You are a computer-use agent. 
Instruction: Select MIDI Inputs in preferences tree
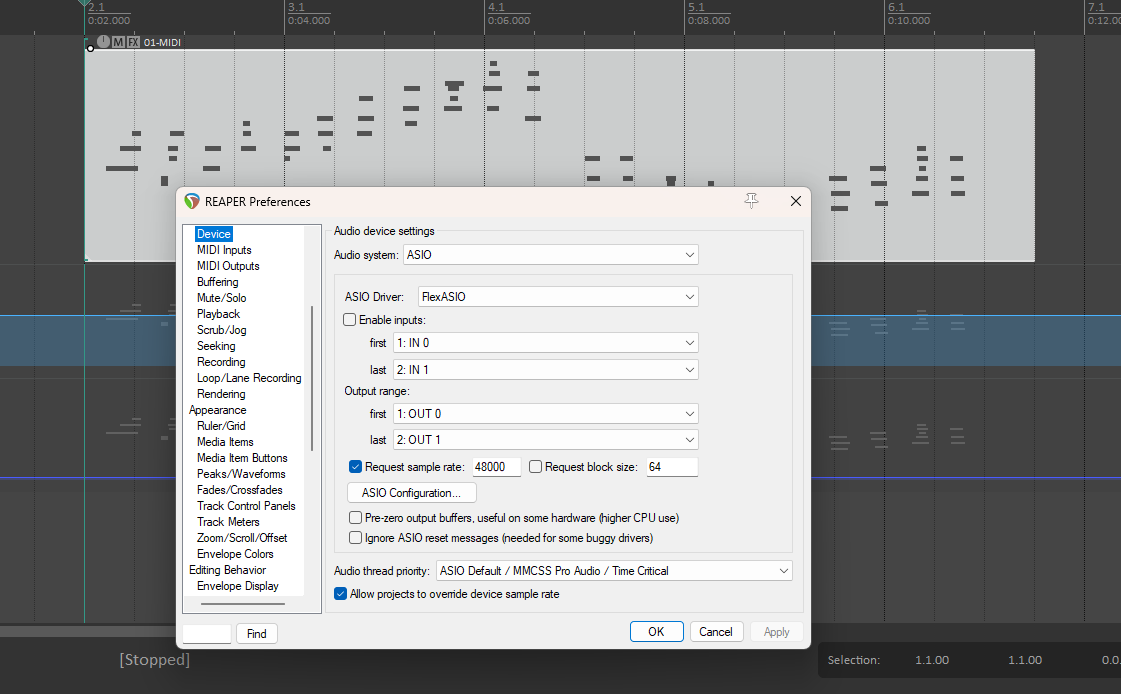point(224,250)
